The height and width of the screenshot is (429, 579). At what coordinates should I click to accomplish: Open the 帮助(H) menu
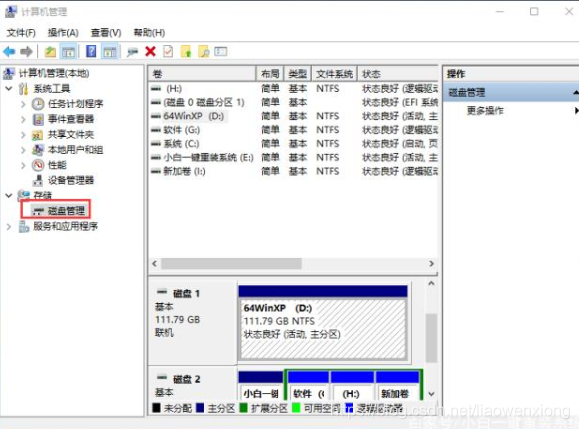click(x=149, y=33)
